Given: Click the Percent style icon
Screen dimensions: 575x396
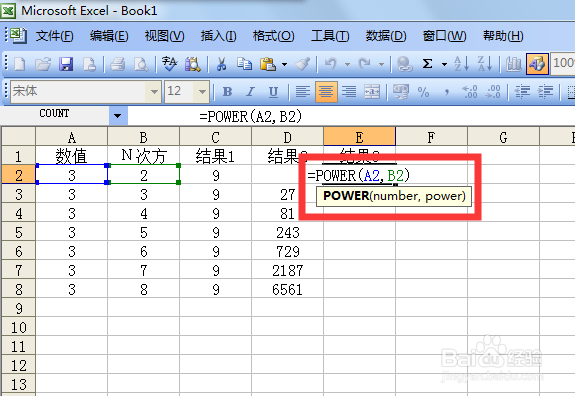Looking at the screenshot, I should [424, 91].
